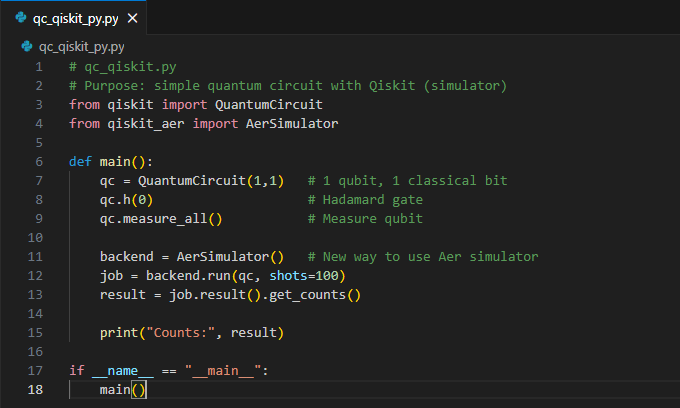Click the main() call on line 18
680x408 pixels.
tap(122, 389)
